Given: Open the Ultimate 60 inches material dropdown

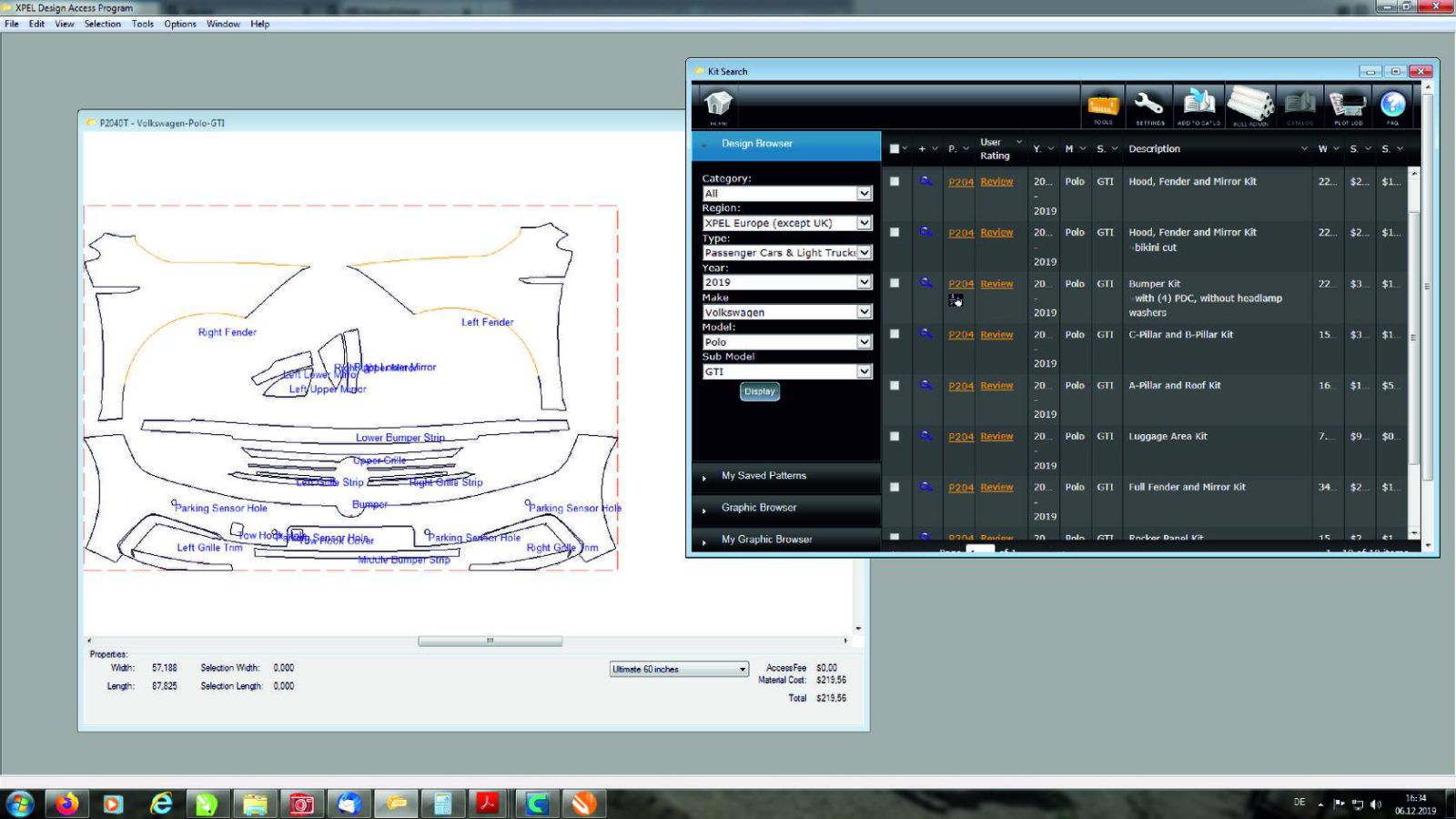Looking at the screenshot, I should coord(742,670).
